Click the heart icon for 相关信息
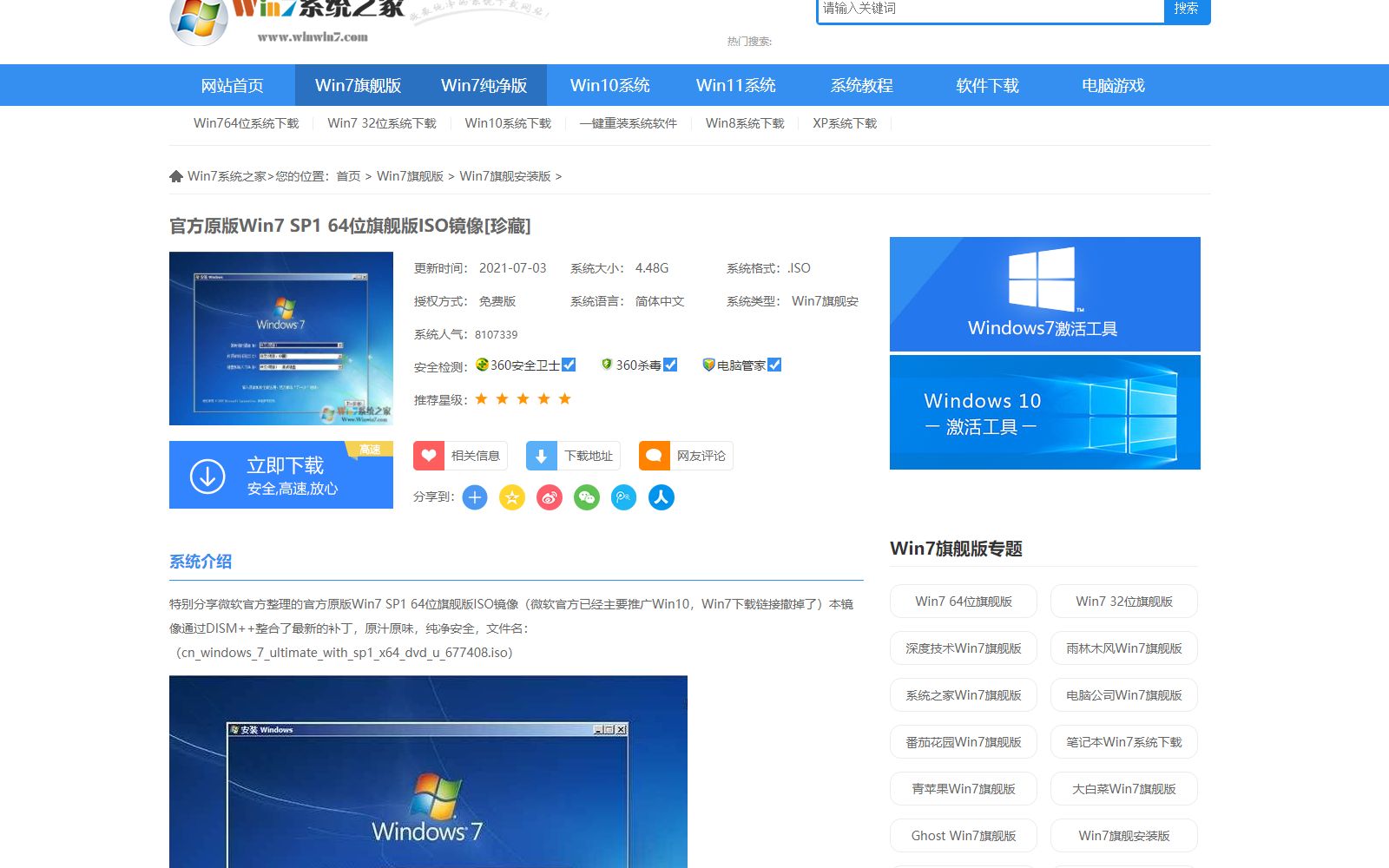 (x=429, y=456)
